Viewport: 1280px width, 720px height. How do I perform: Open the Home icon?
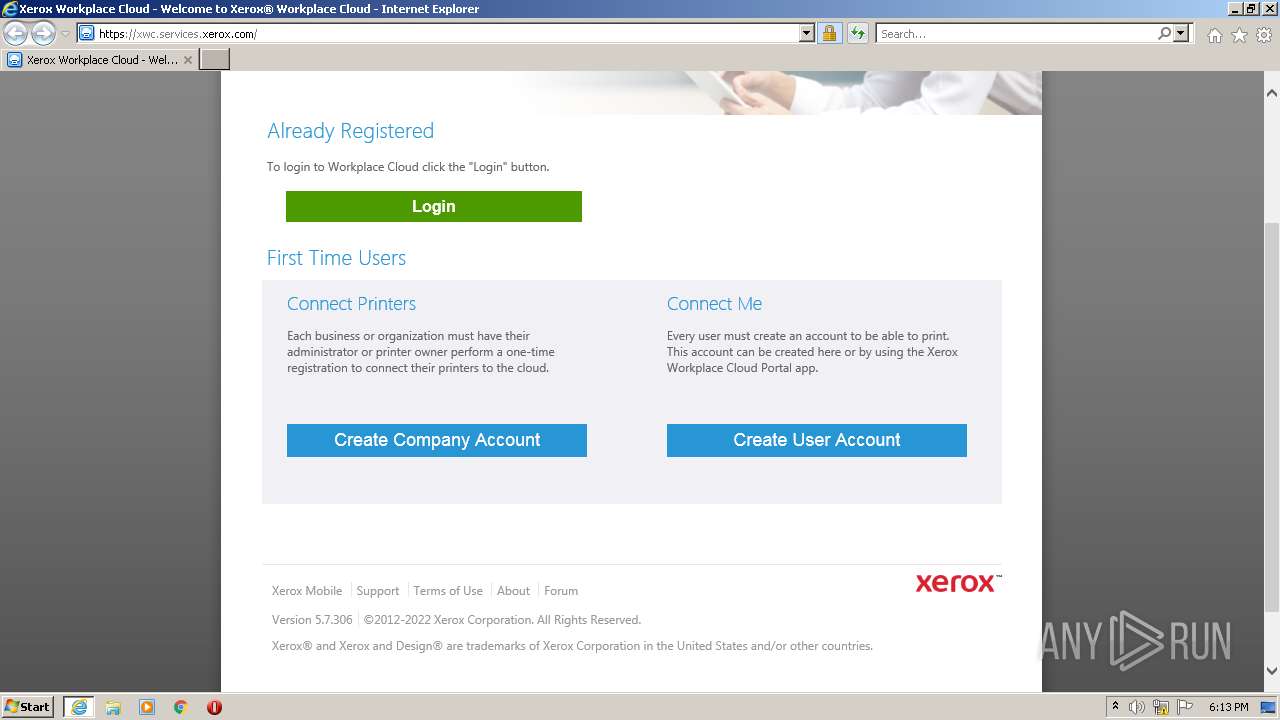1214,35
